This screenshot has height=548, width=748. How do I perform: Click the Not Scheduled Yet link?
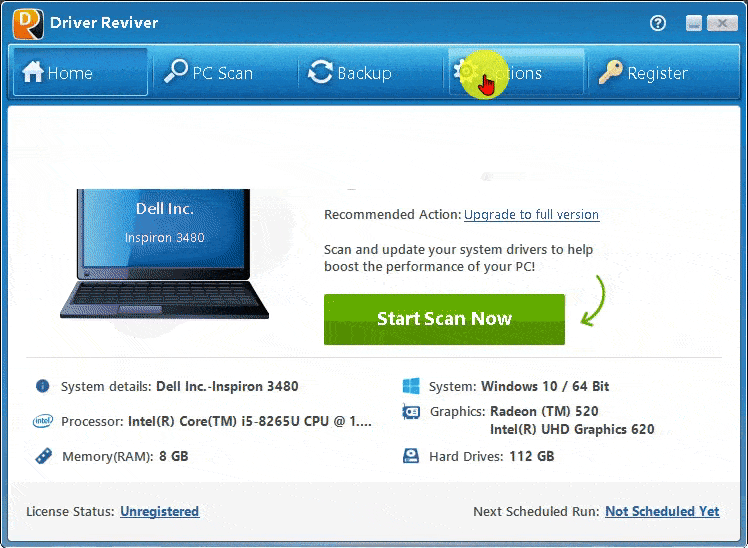click(662, 511)
